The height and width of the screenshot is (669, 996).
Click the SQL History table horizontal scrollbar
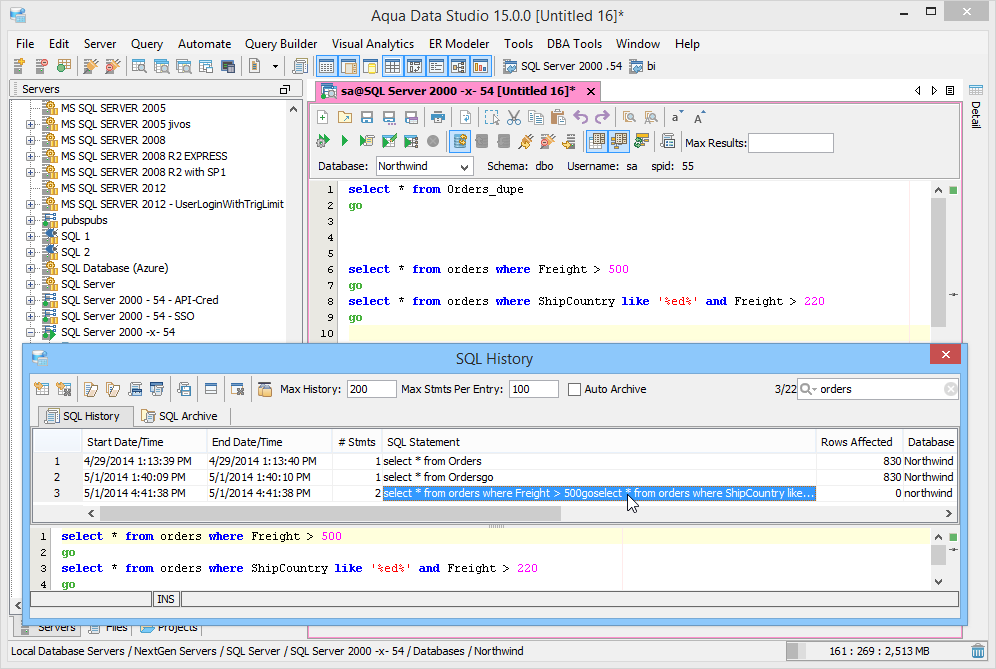[x=330, y=513]
